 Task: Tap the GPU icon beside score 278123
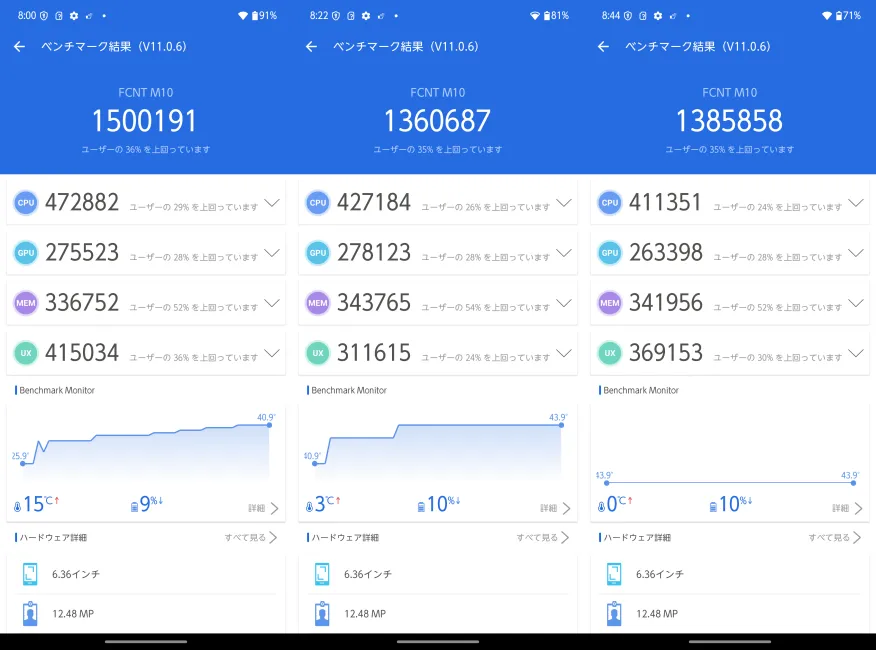[x=318, y=253]
